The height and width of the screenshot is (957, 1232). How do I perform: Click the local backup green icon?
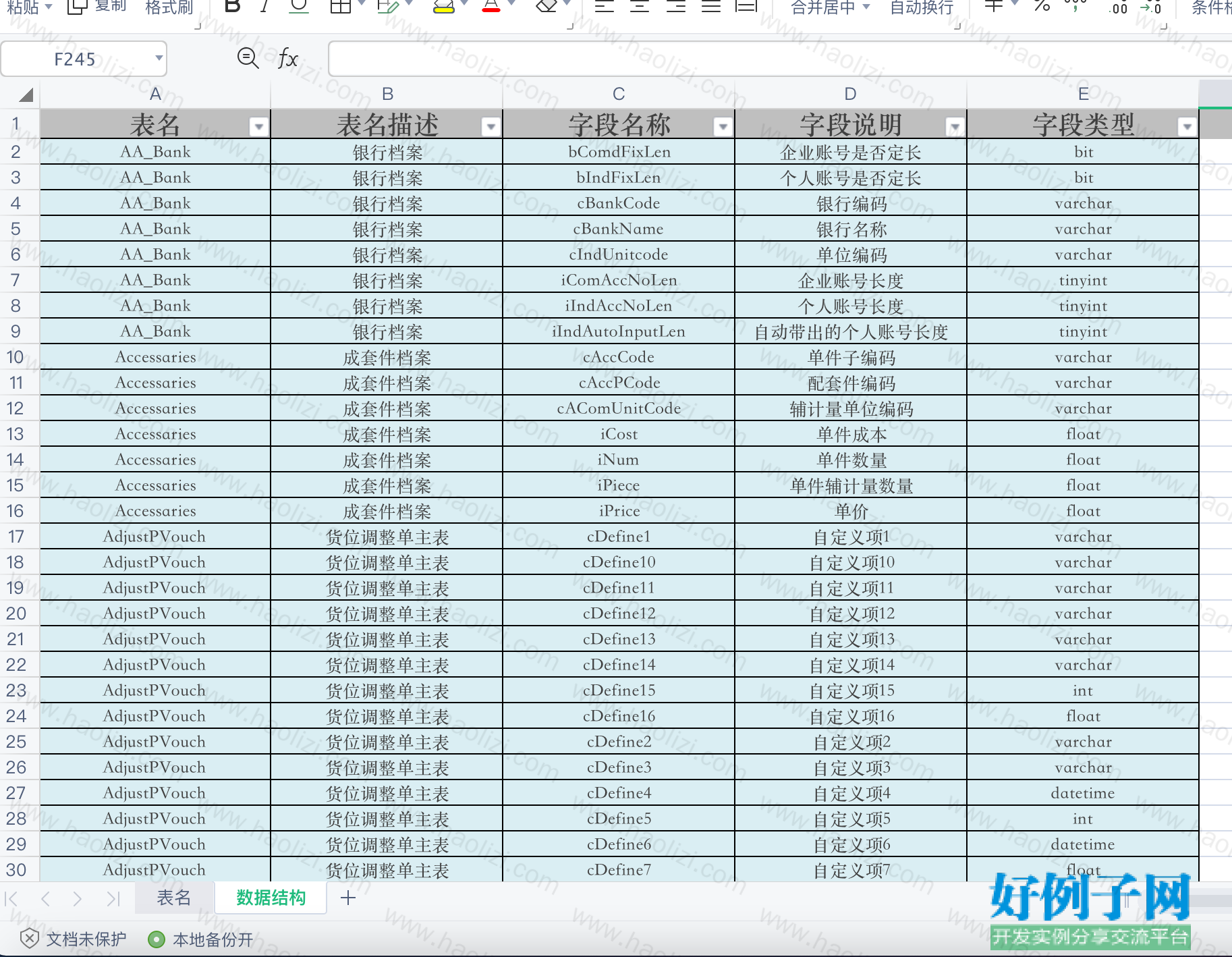(157, 939)
